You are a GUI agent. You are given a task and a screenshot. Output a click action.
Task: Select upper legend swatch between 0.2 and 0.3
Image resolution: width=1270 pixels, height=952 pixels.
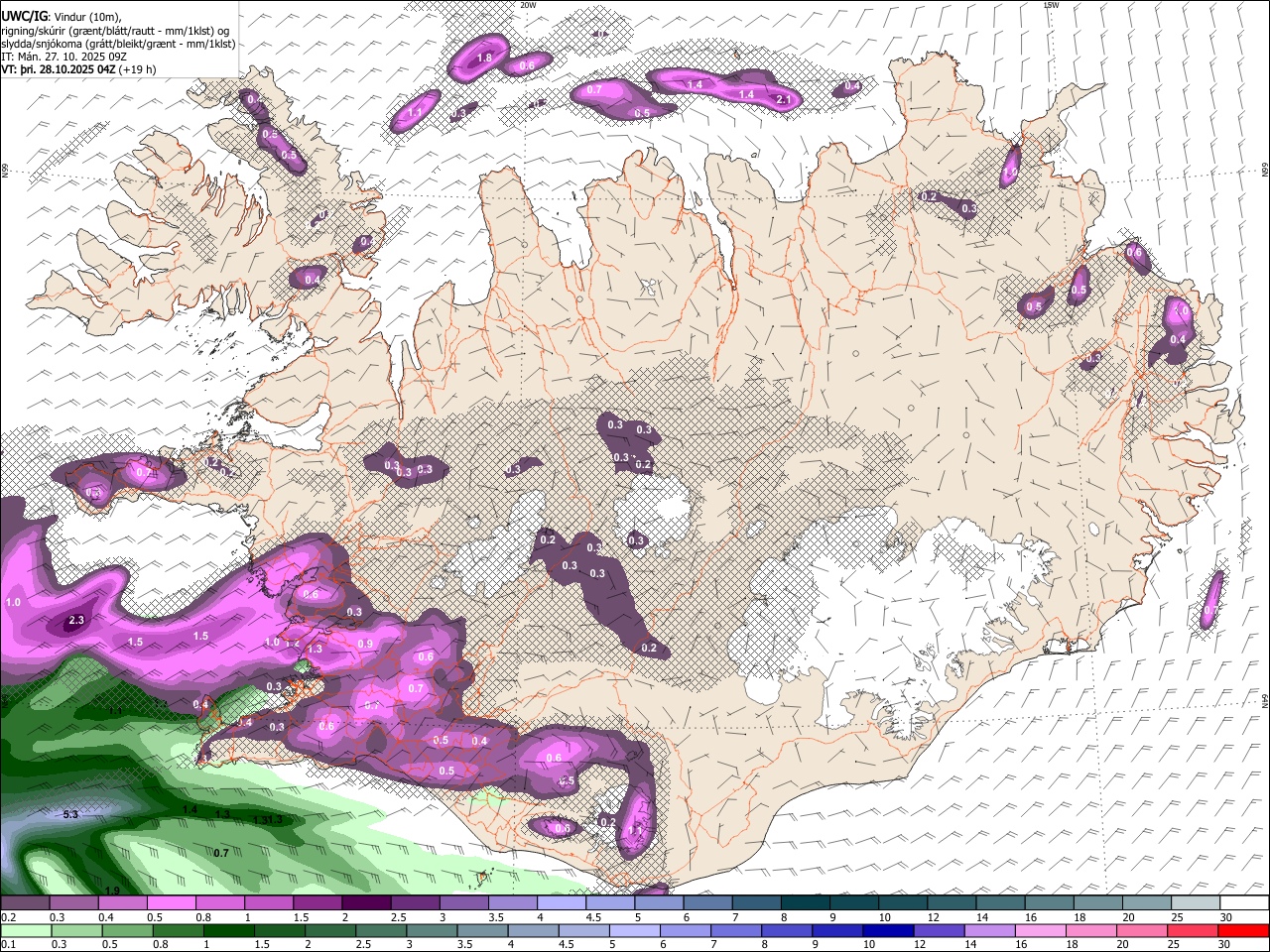(25, 902)
